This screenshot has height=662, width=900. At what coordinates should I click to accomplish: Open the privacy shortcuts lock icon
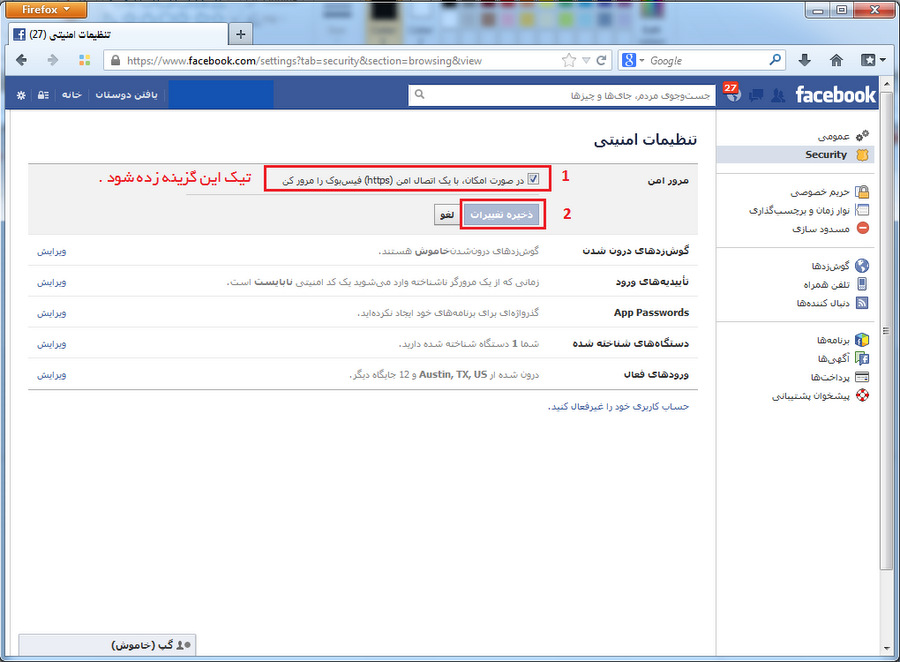tap(43, 95)
